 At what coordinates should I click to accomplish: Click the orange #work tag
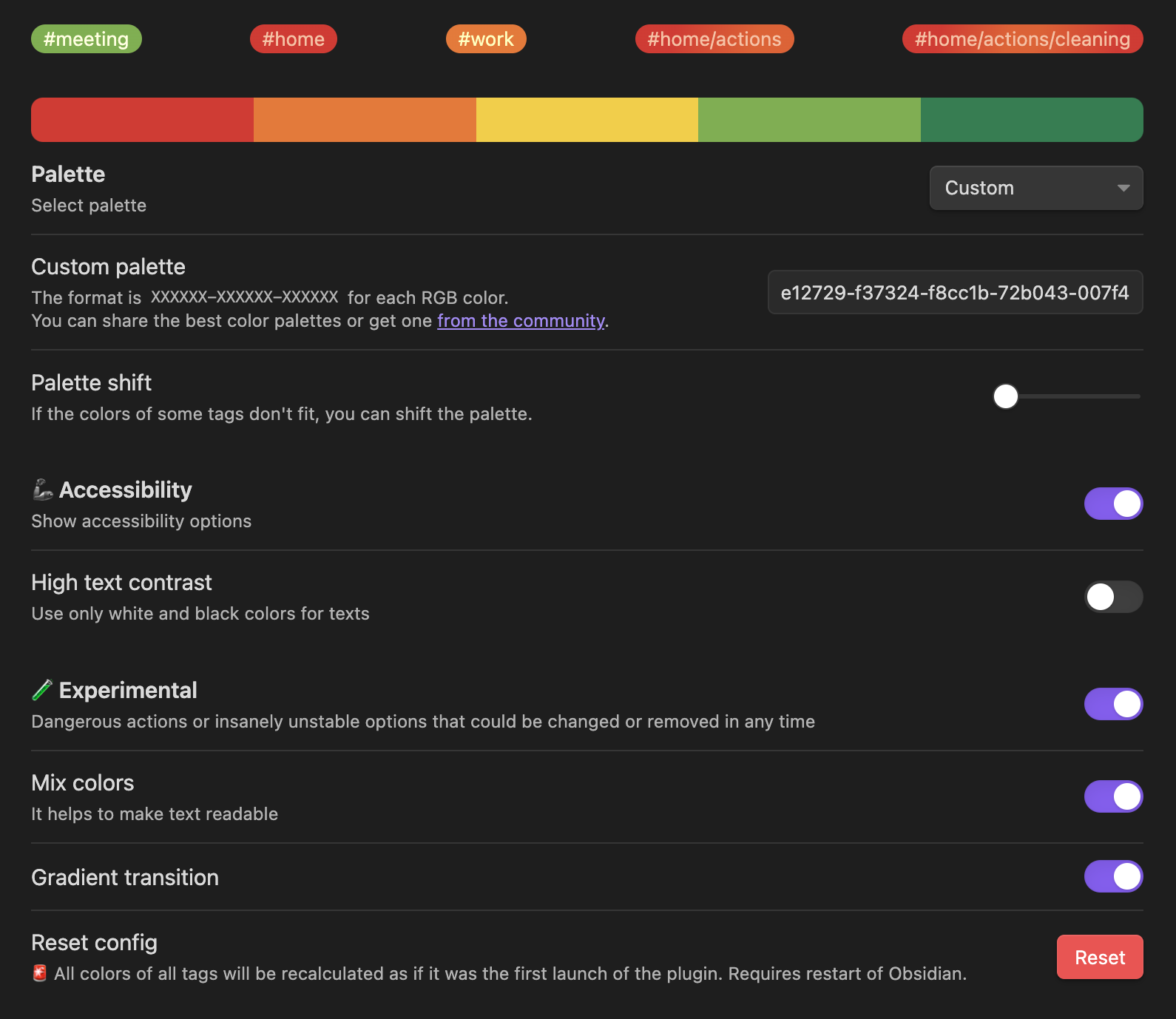coord(486,39)
